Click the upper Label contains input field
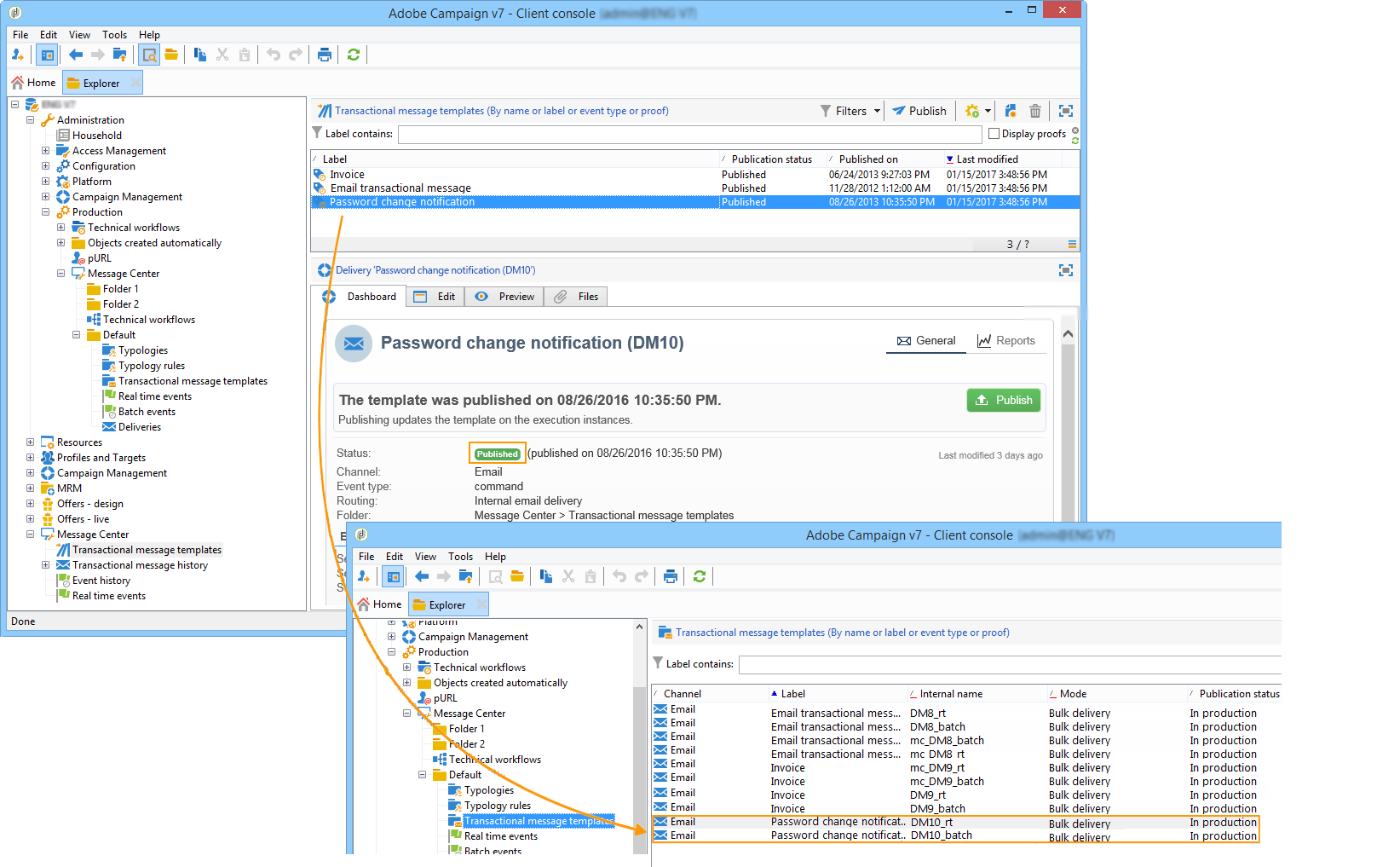Viewport: 1400px width, 867px height. [689, 134]
